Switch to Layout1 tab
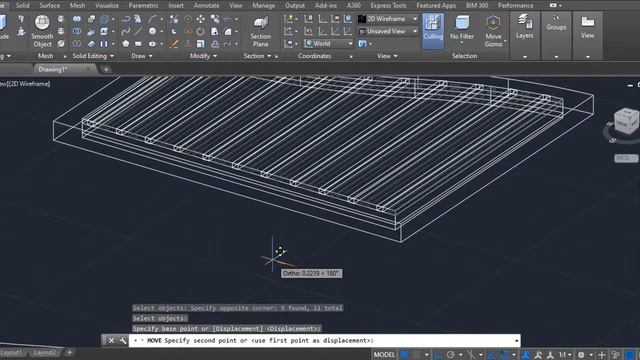 pyautogui.click(x=11, y=352)
